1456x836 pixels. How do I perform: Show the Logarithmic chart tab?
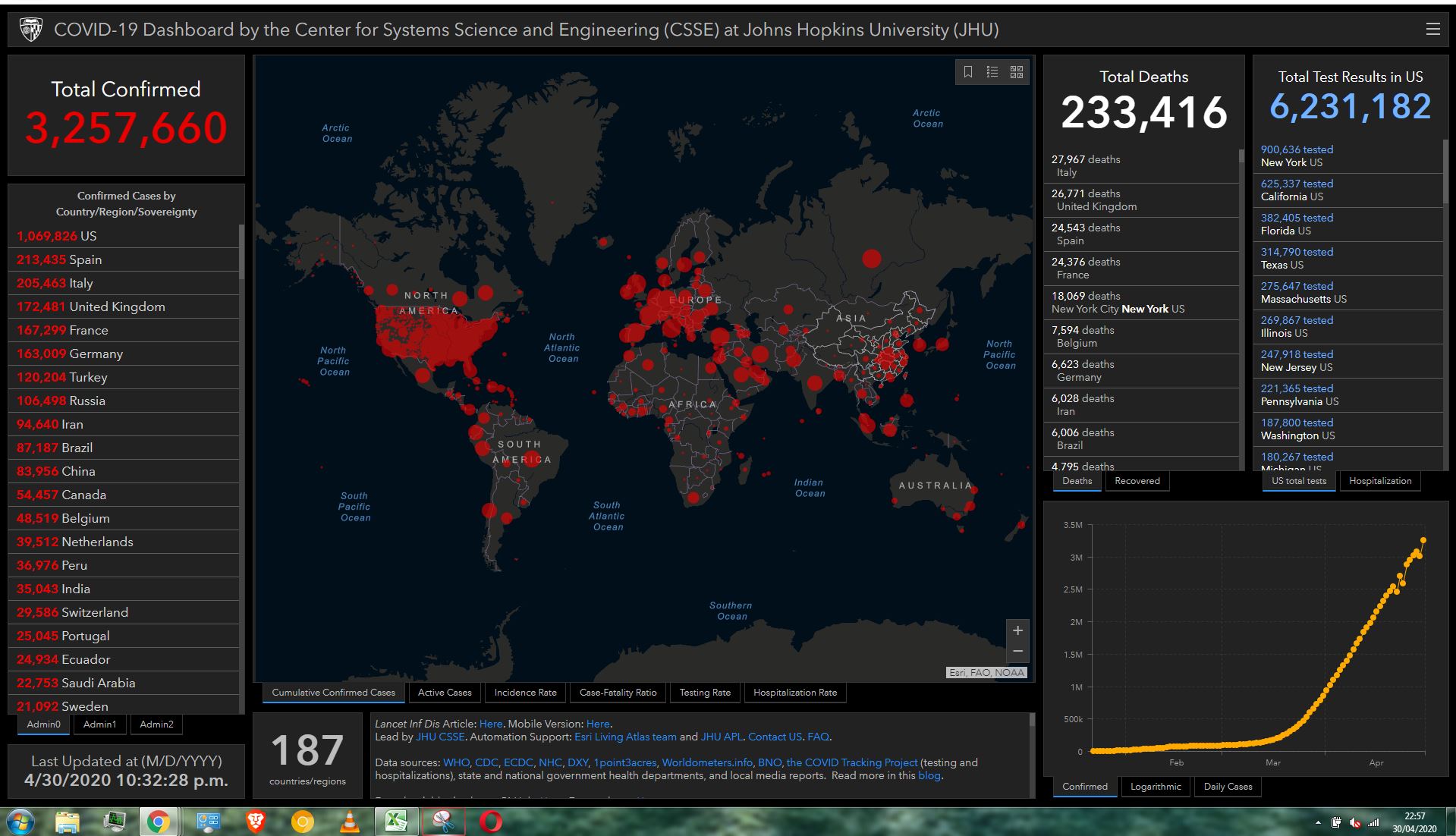click(x=1156, y=787)
